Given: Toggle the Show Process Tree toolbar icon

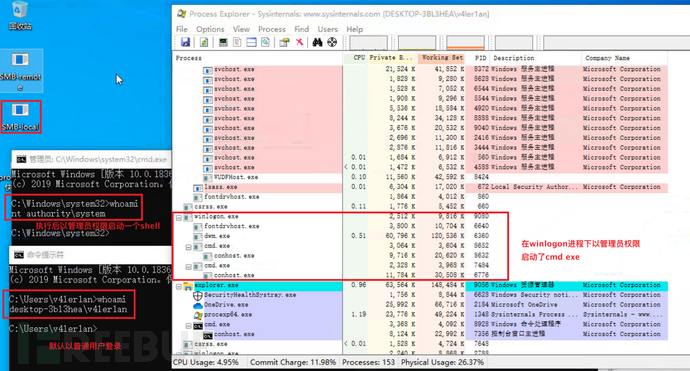Looking at the screenshot, I should (237, 42).
